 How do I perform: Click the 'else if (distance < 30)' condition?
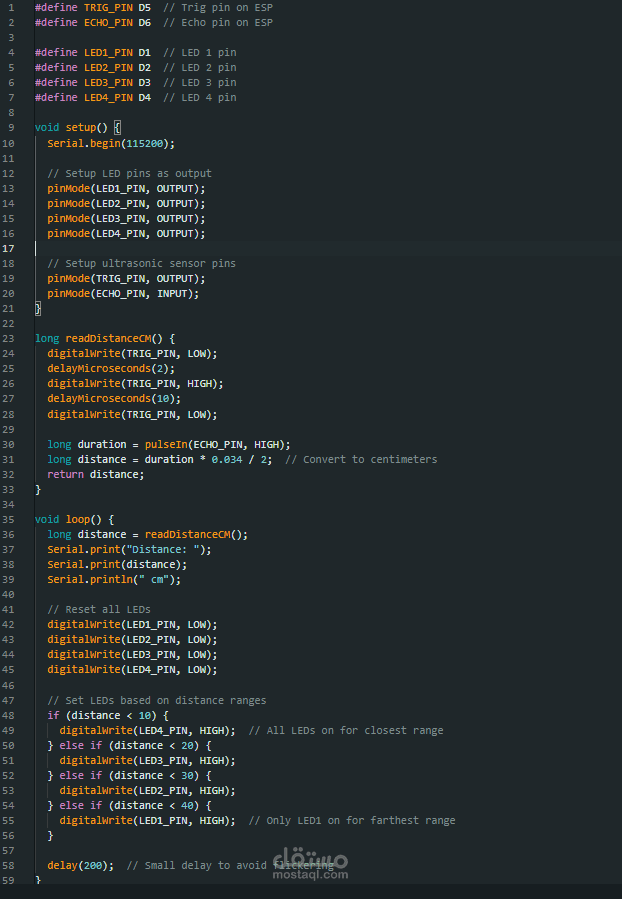pos(129,775)
